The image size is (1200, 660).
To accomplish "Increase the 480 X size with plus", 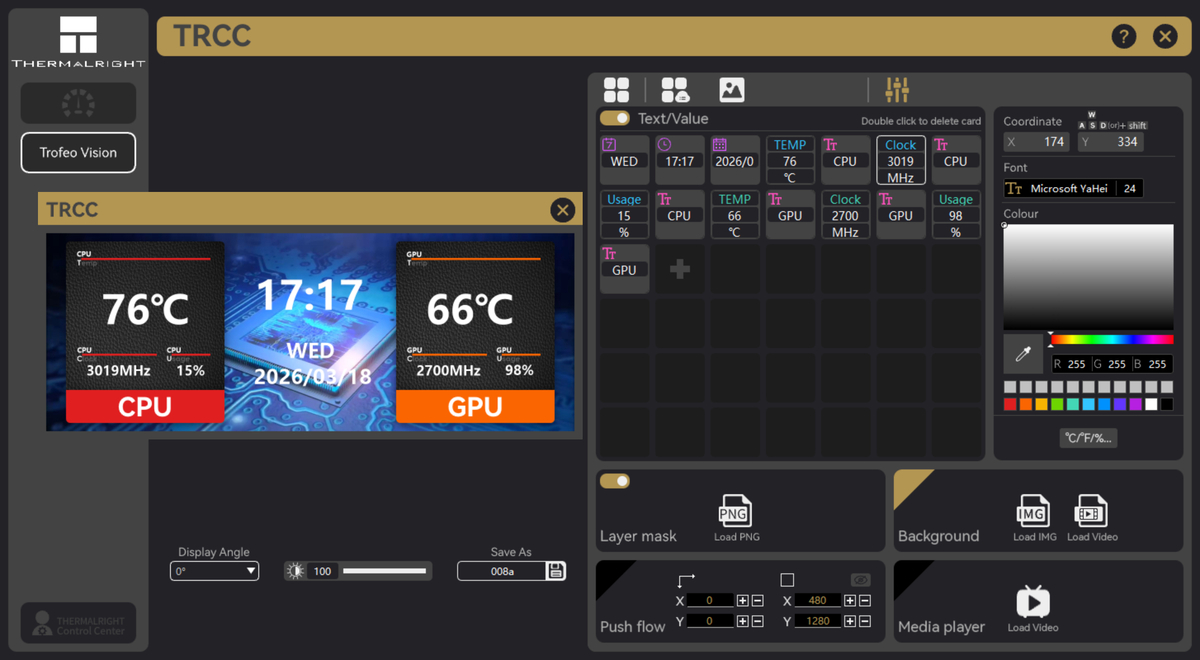I will (x=849, y=601).
